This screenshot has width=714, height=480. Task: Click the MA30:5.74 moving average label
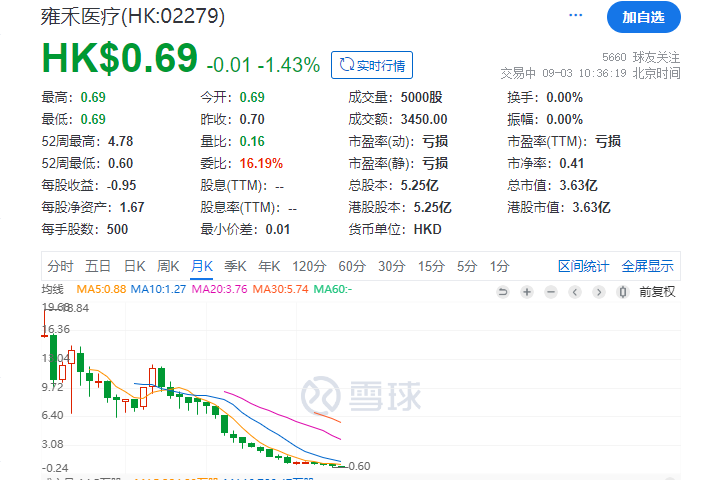[280, 289]
